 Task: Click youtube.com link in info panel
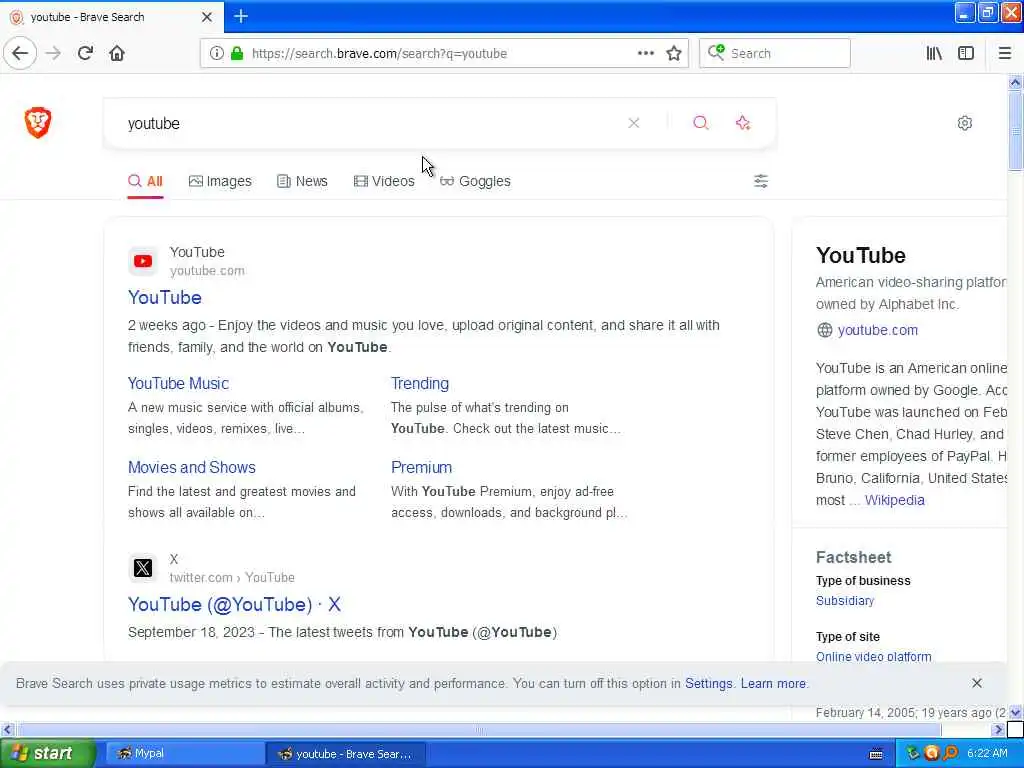878,330
